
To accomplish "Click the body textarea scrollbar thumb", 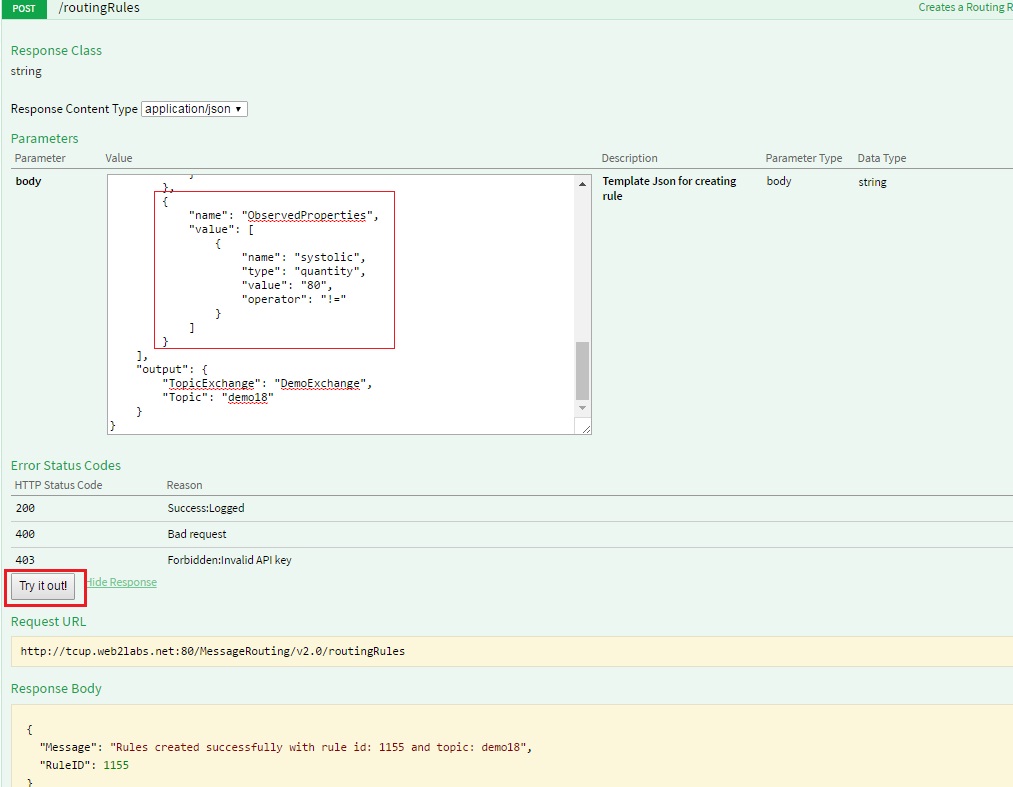I will click(582, 371).
